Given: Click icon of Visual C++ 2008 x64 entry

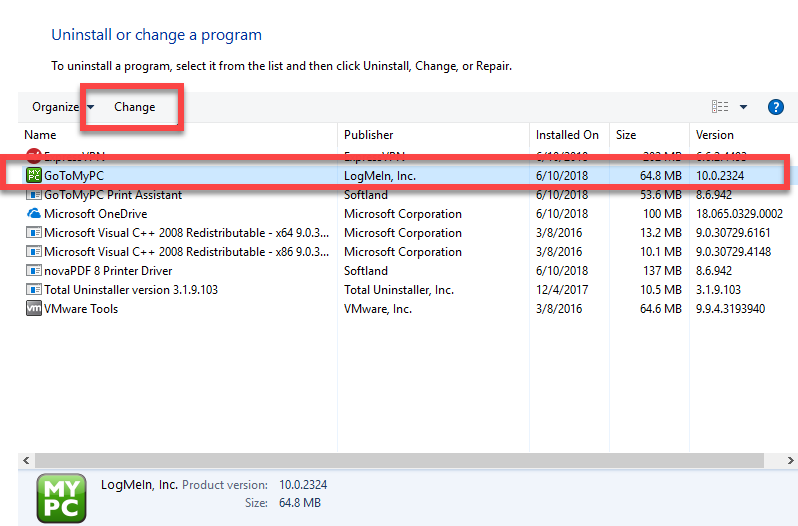Looking at the screenshot, I should (x=34, y=232).
